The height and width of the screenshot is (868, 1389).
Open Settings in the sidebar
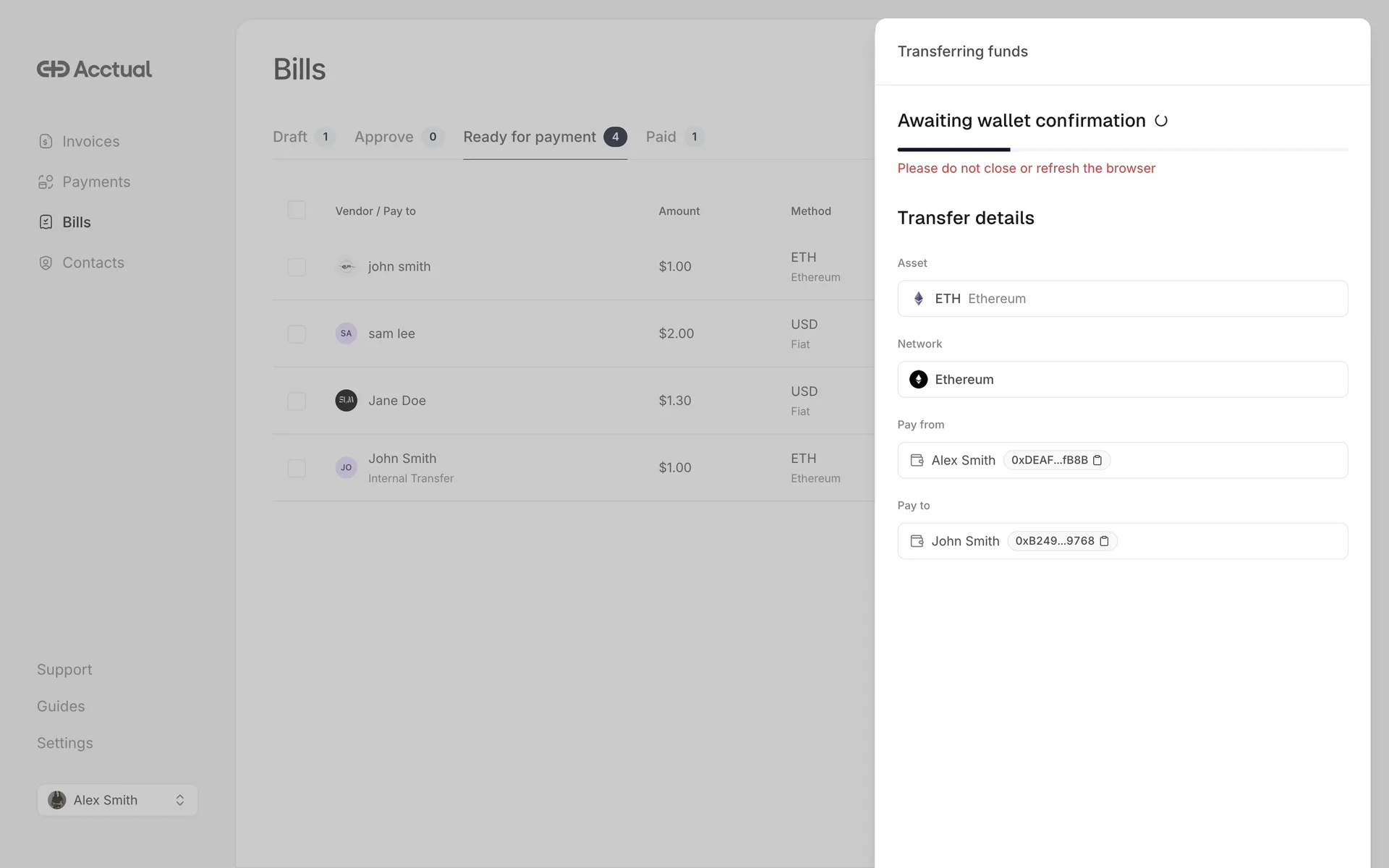point(65,743)
